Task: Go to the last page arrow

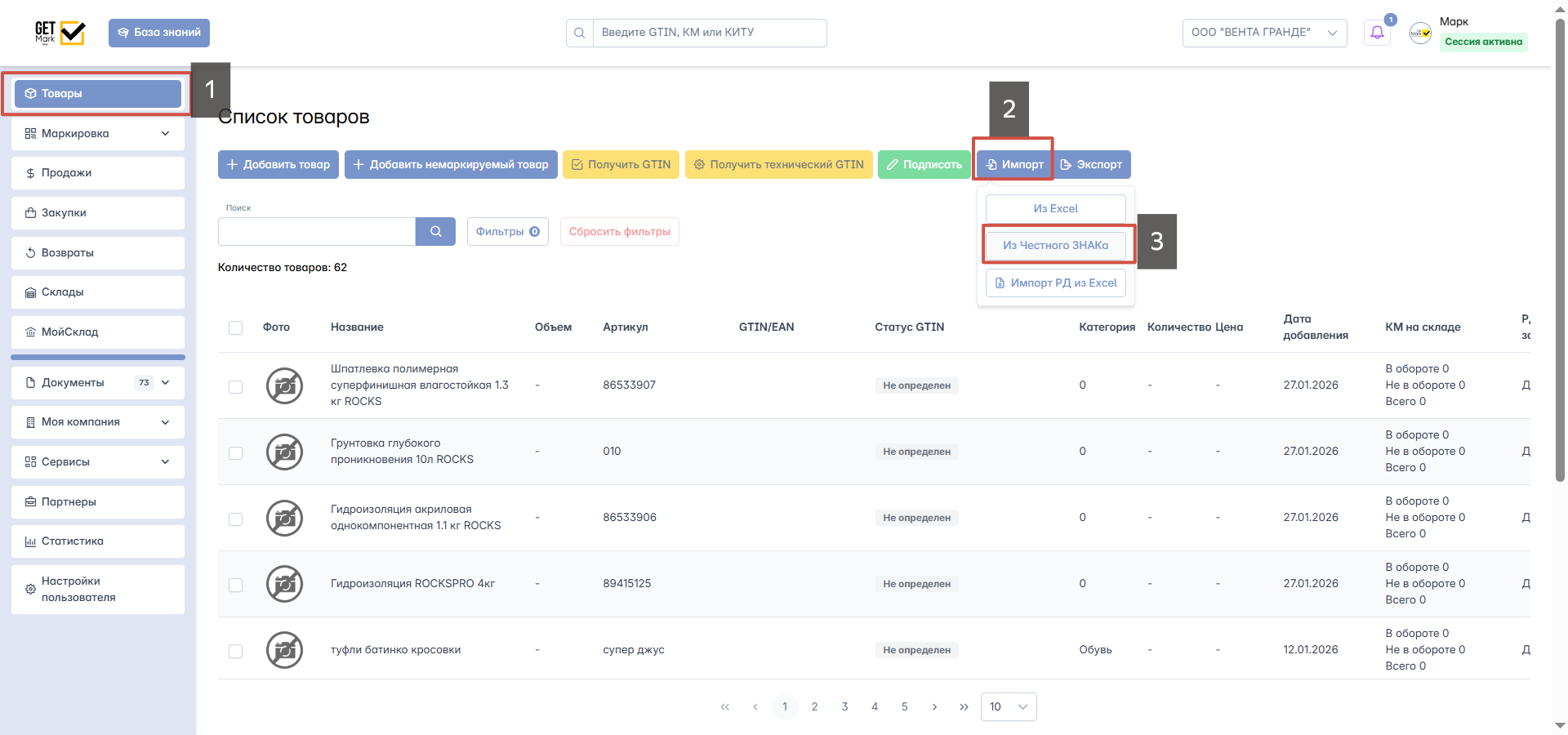Action: pyautogui.click(x=964, y=707)
